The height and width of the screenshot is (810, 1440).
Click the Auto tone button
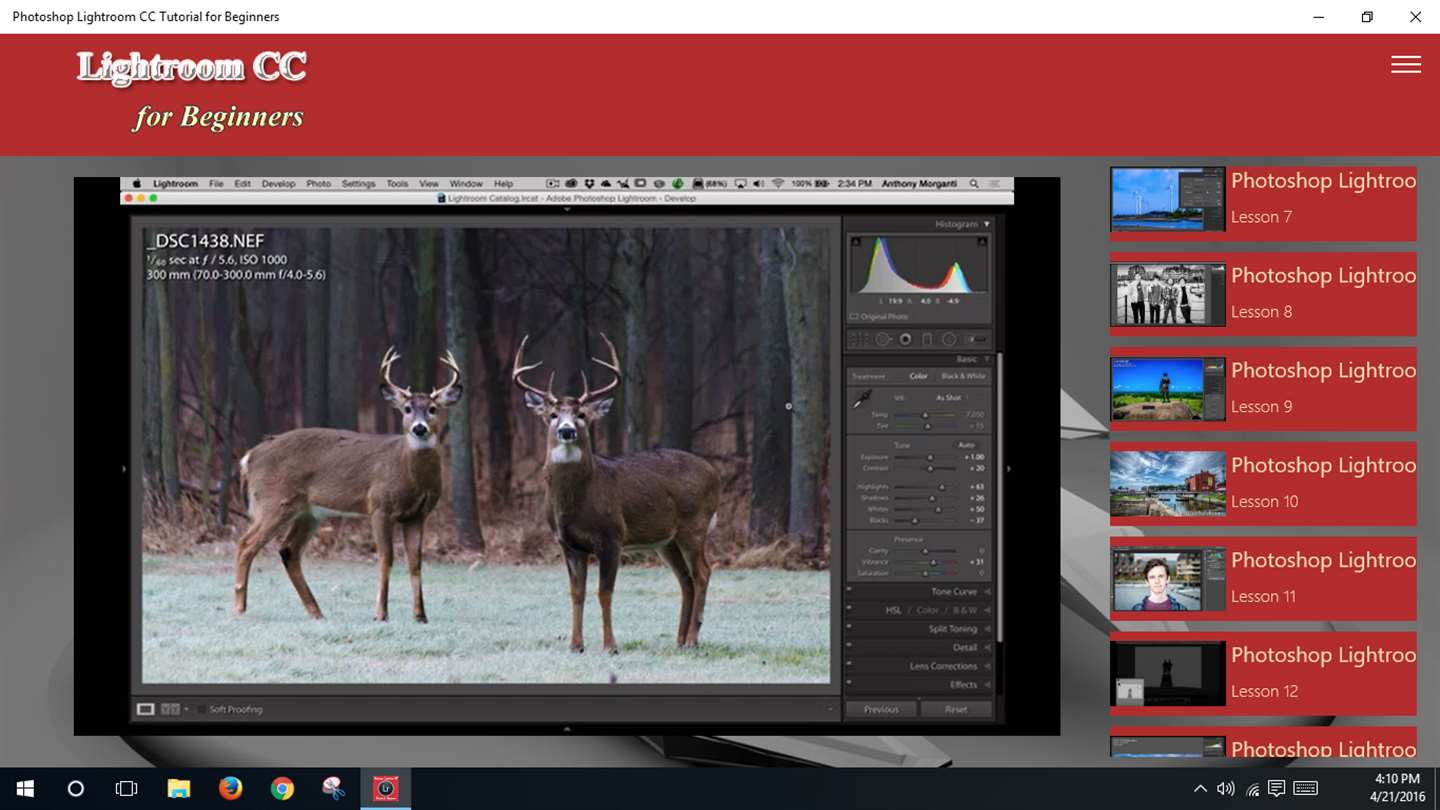(x=967, y=445)
